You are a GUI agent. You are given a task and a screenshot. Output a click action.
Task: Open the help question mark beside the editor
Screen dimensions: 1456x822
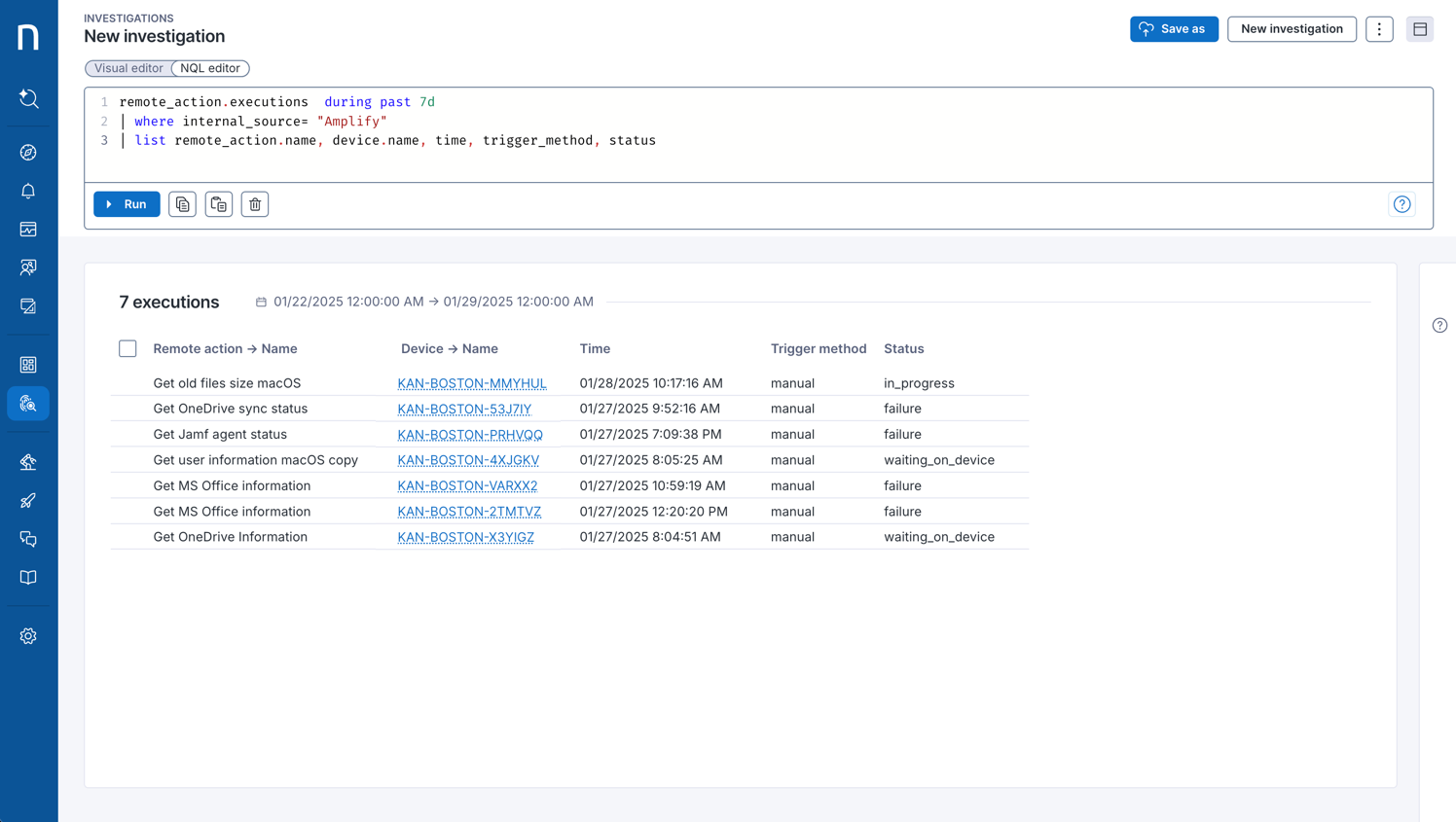tap(1401, 204)
